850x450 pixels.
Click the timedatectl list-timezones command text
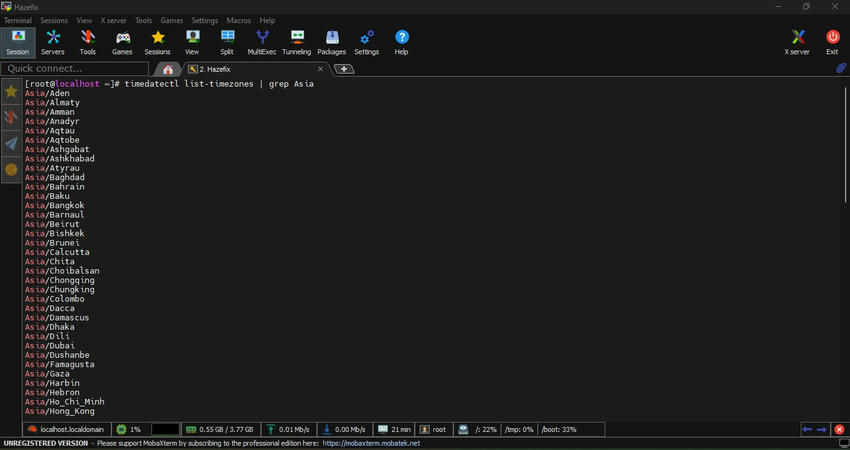point(189,84)
